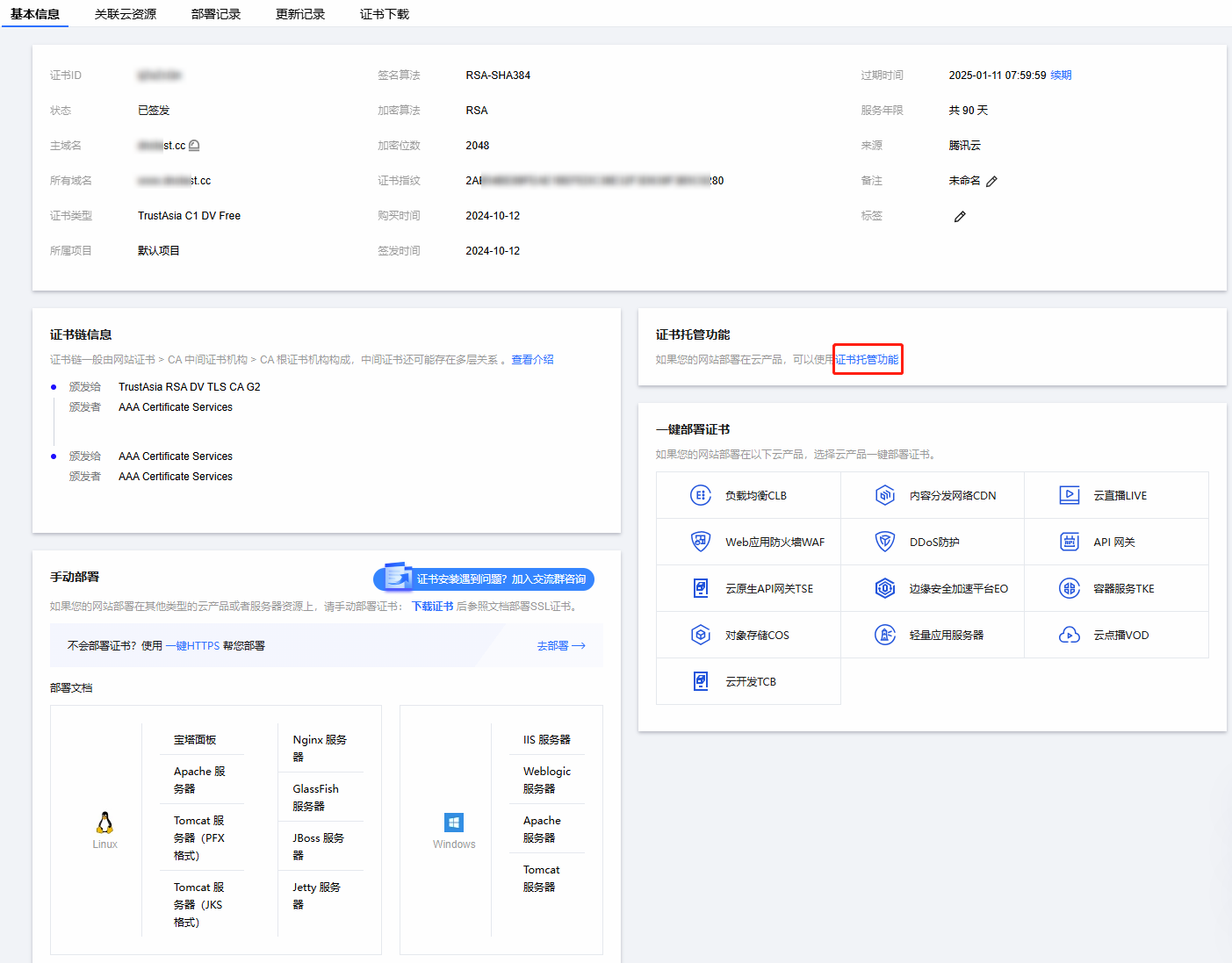Click the 容器服务TKE icon
The width and height of the screenshot is (1232, 963).
(1070, 588)
